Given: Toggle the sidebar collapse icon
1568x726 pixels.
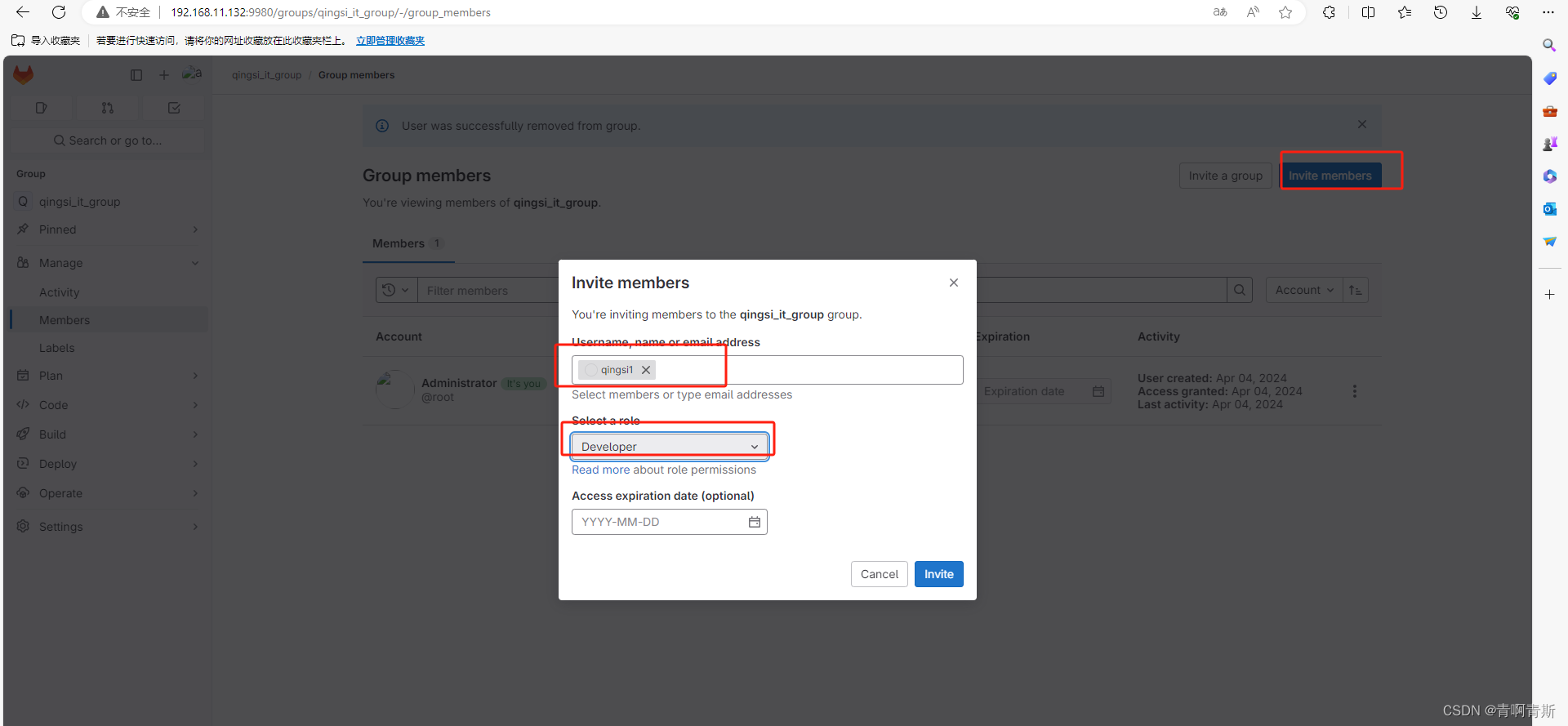Looking at the screenshot, I should coord(136,75).
